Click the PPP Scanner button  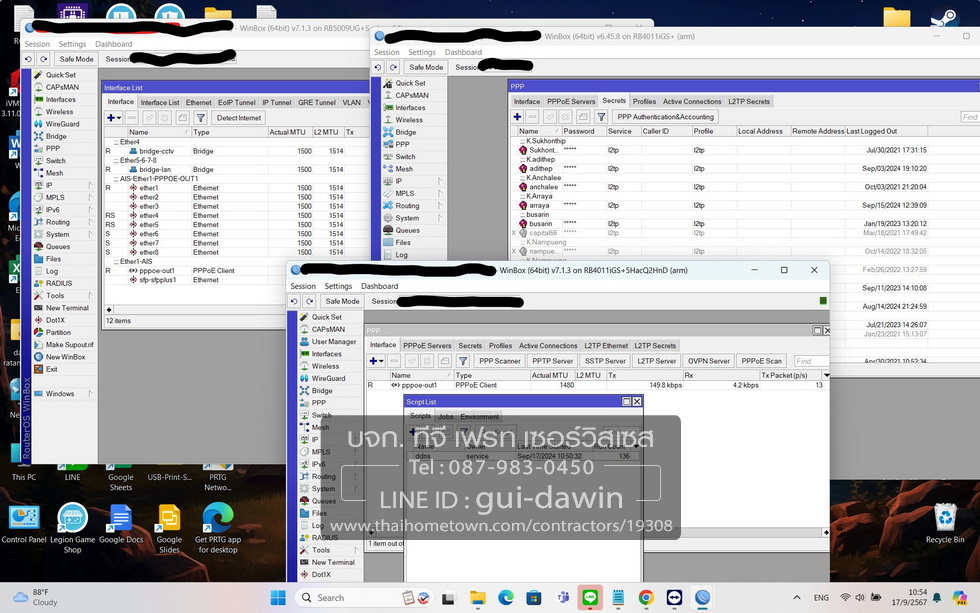click(x=499, y=361)
